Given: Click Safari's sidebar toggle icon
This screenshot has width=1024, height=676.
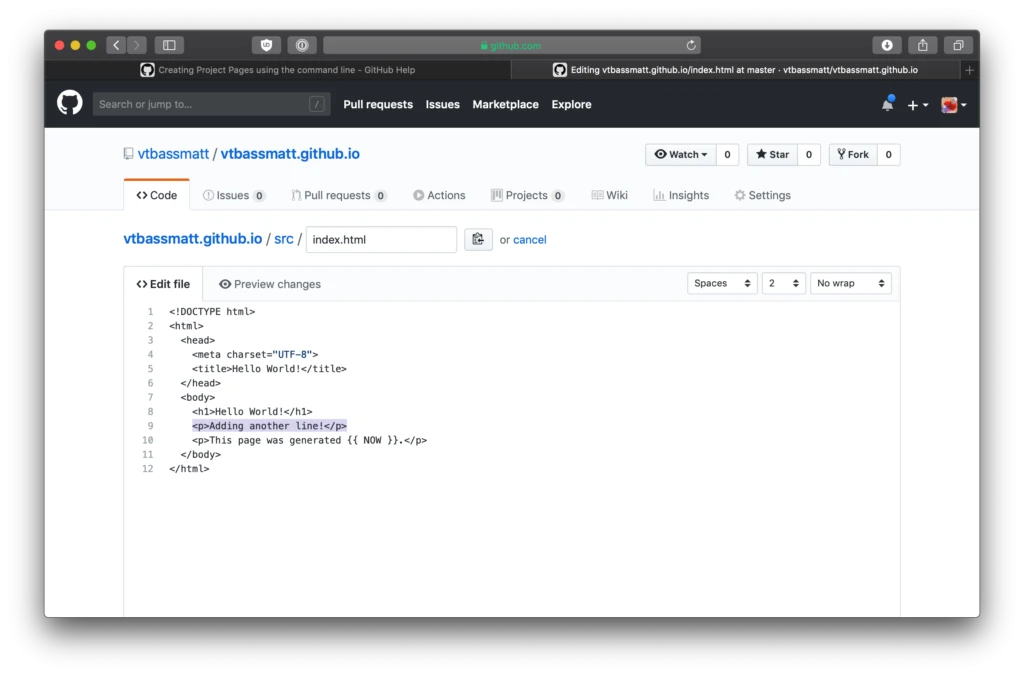Looking at the screenshot, I should click(169, 45).
